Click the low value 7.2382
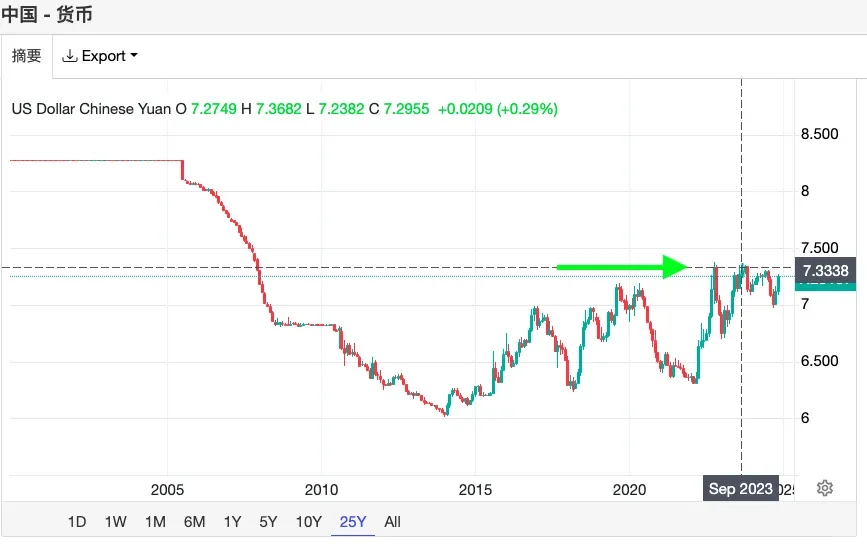Viewport: 867px width, 546px height. (x=341, y=109)
